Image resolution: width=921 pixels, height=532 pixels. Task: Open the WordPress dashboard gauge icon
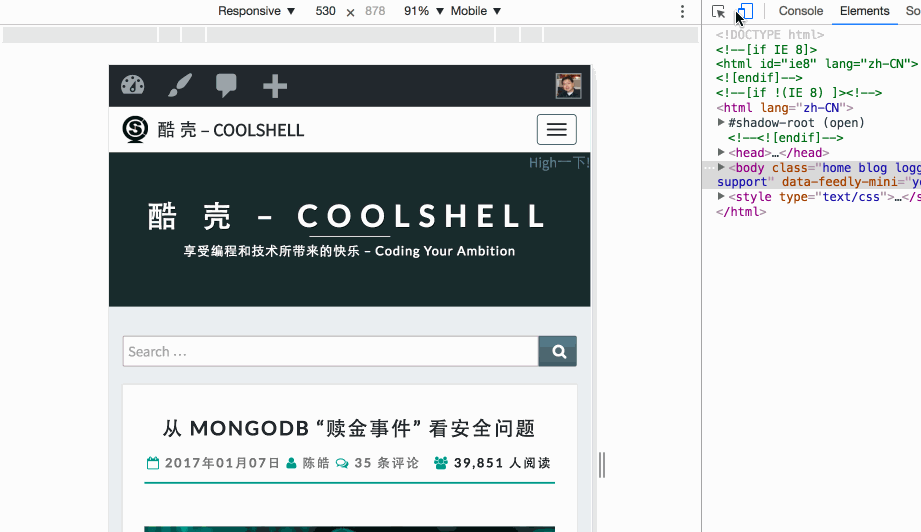point(133,86)
